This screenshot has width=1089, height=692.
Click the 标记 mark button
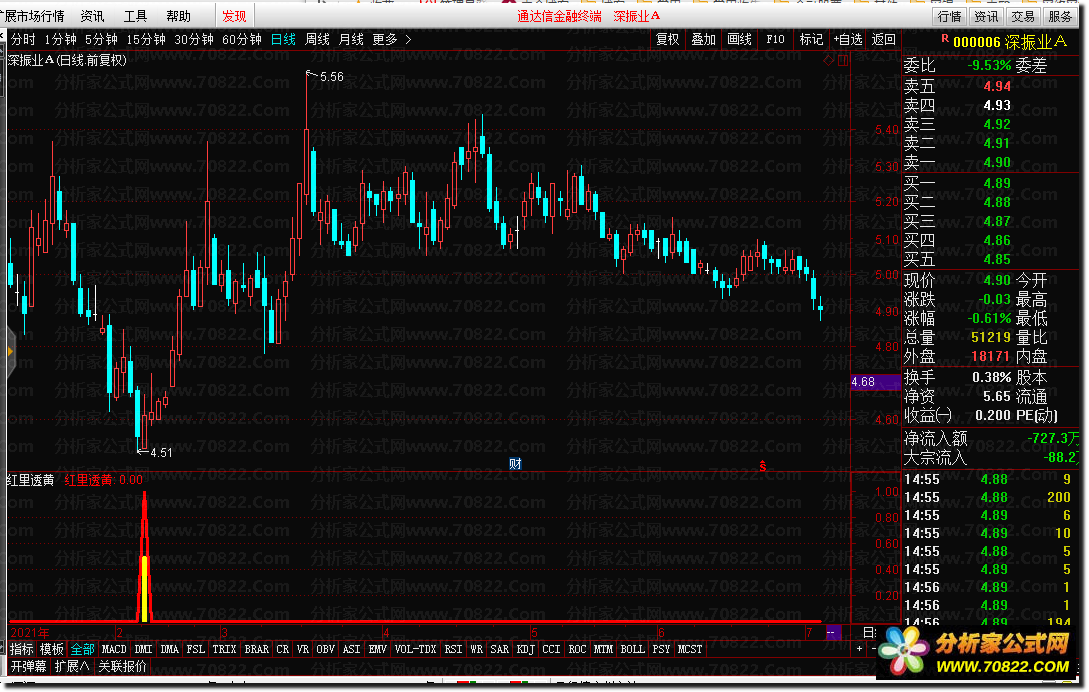811,40
